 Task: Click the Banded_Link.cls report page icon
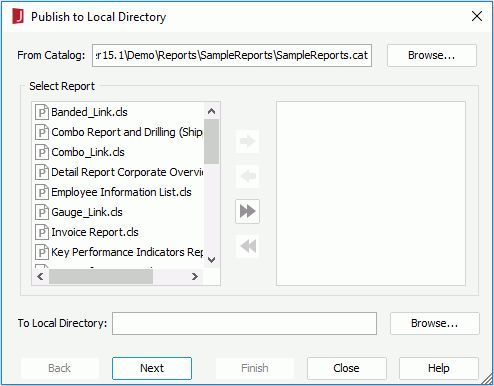click(42, 112)
